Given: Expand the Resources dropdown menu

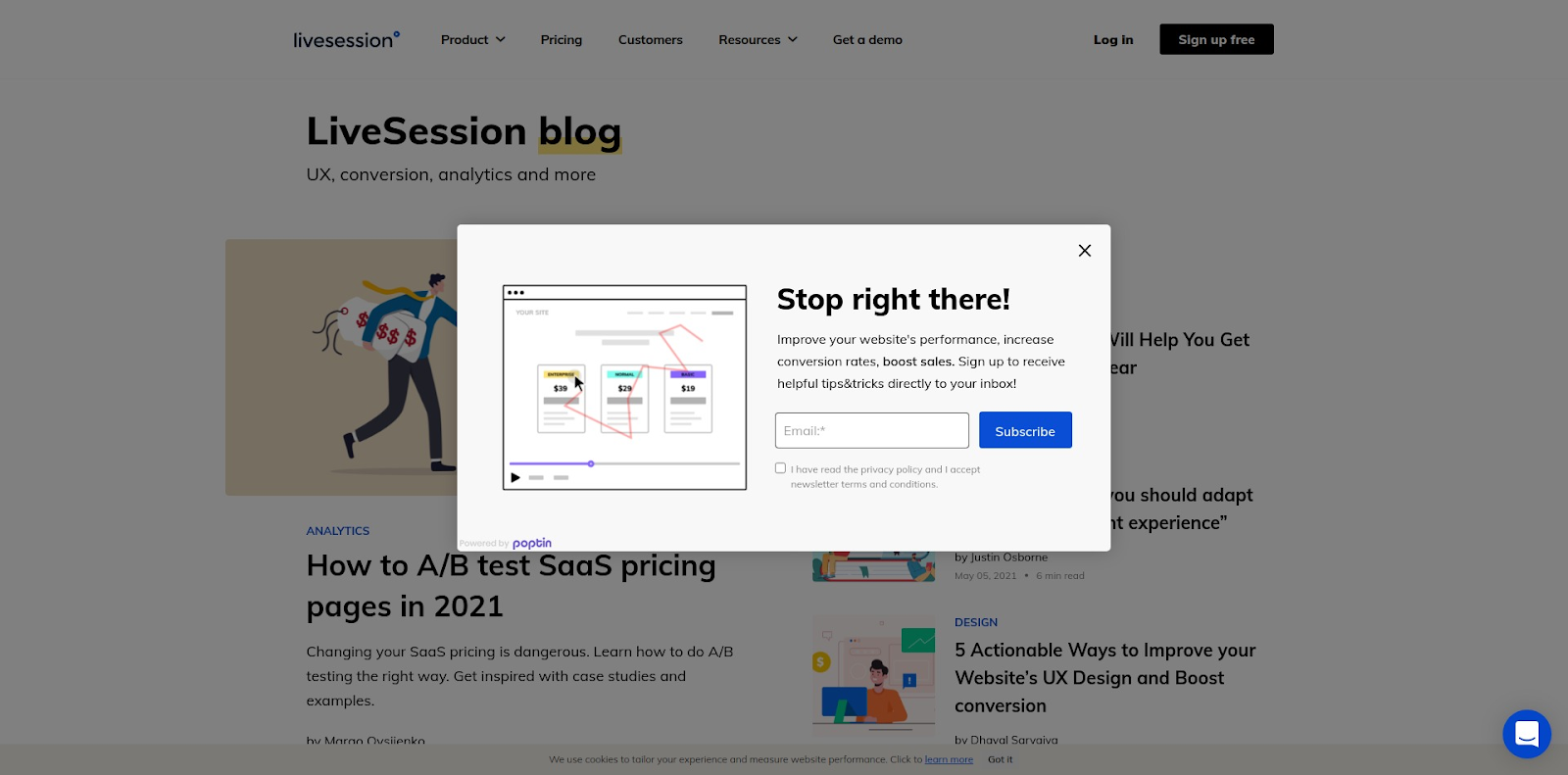Looking at the screenshot, I should [758, 40].
